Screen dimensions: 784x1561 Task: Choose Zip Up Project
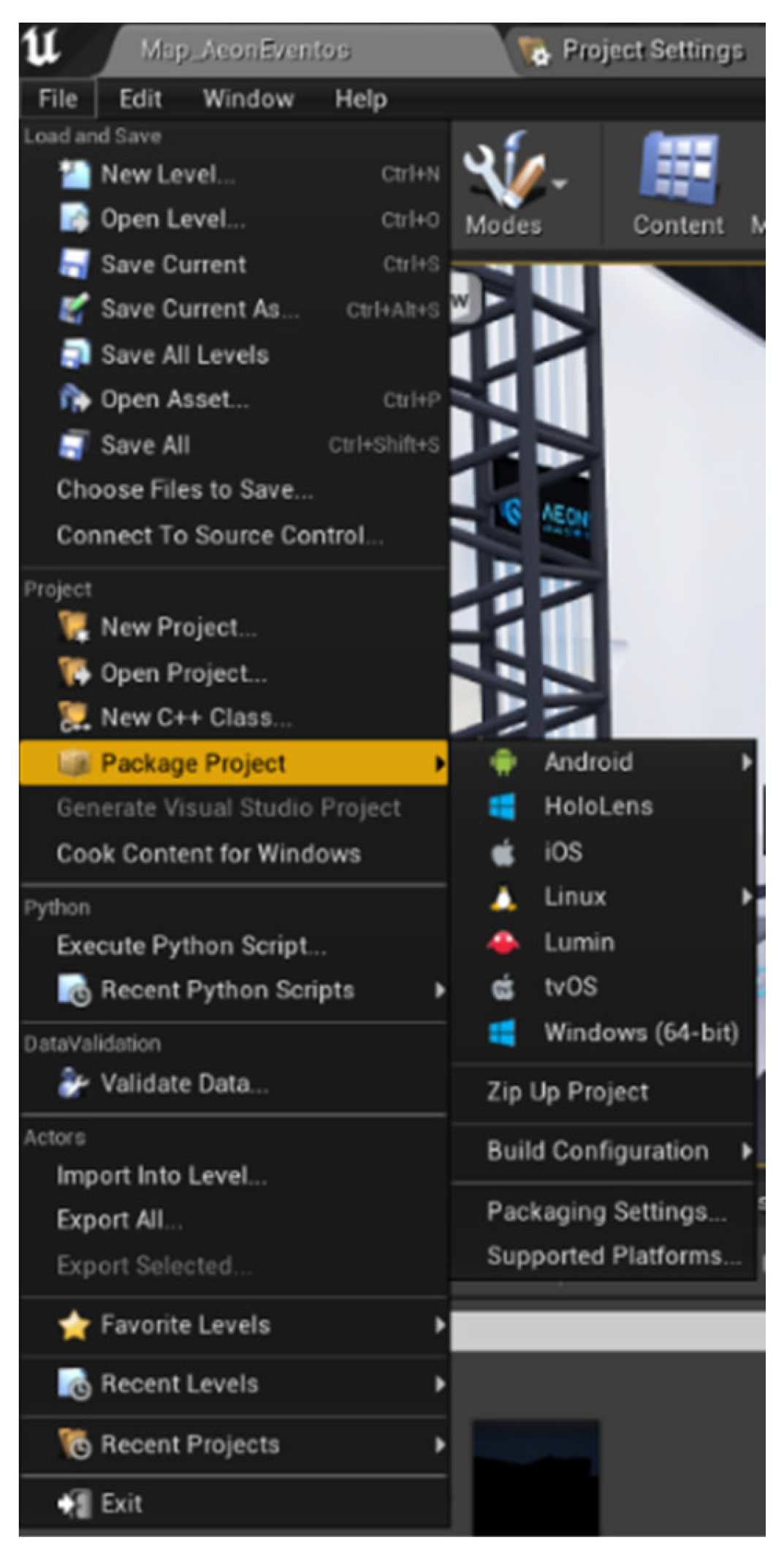click(x=567, y=1092)
